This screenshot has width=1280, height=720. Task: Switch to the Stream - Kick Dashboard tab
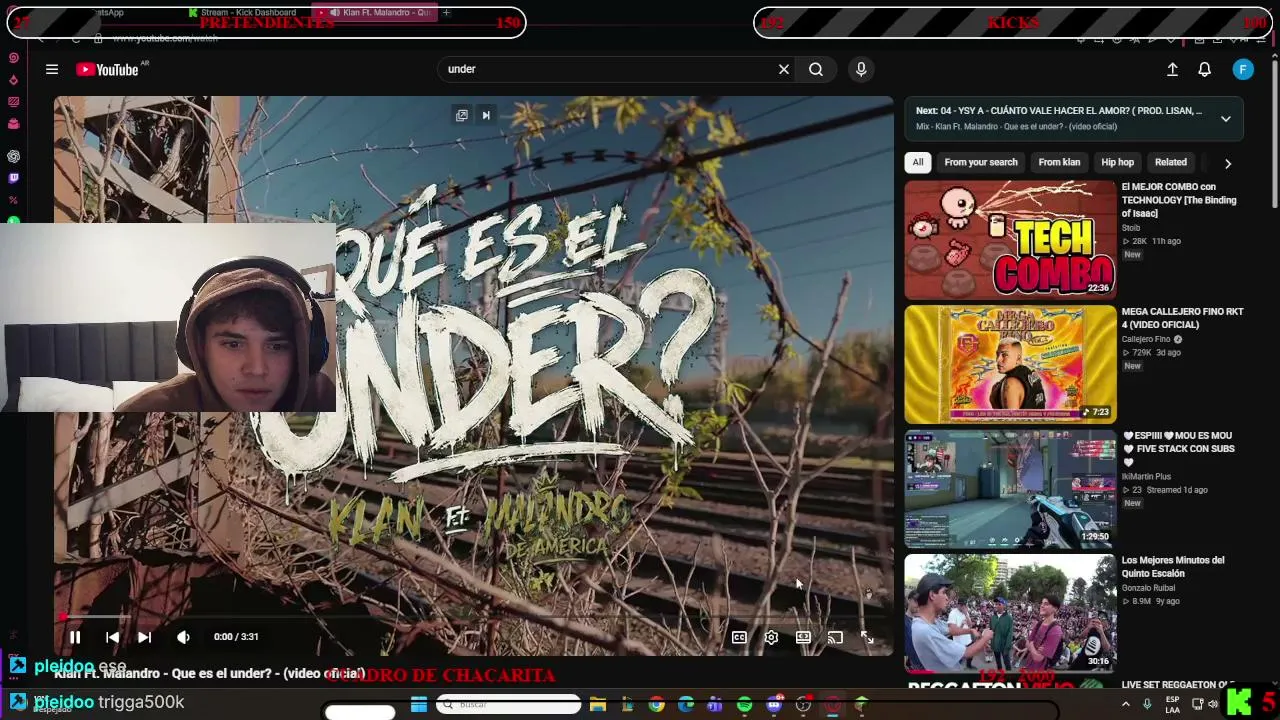coord(243,13)
